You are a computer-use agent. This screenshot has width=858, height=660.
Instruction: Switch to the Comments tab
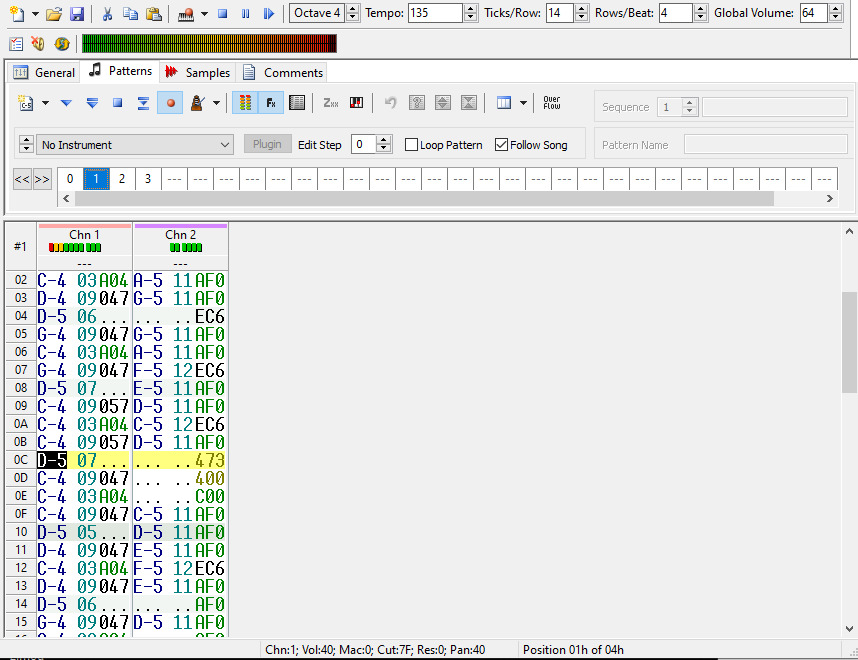[282, 72]
